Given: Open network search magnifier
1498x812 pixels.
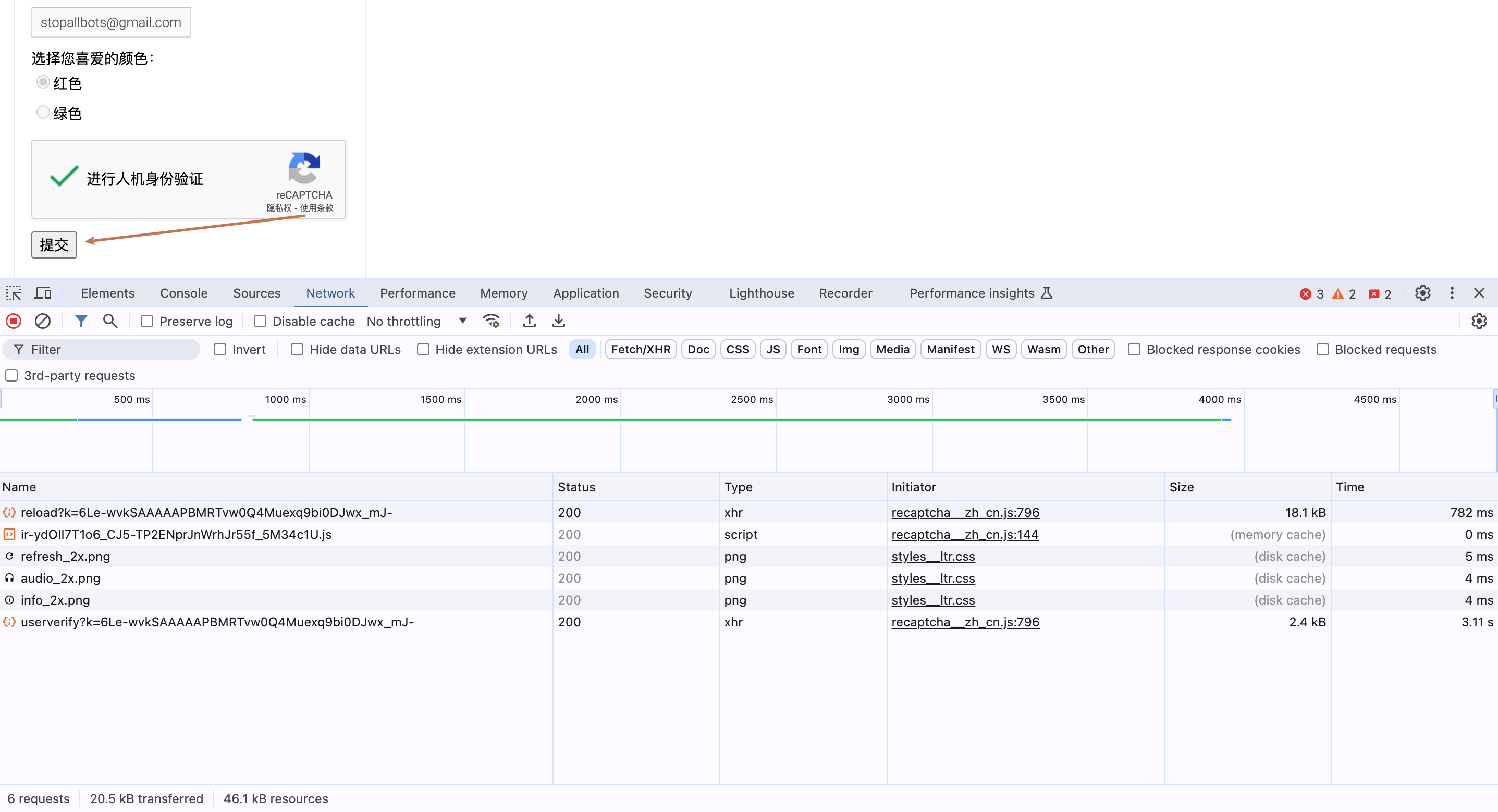Looking at the screenshot, I should coord(110,321).
